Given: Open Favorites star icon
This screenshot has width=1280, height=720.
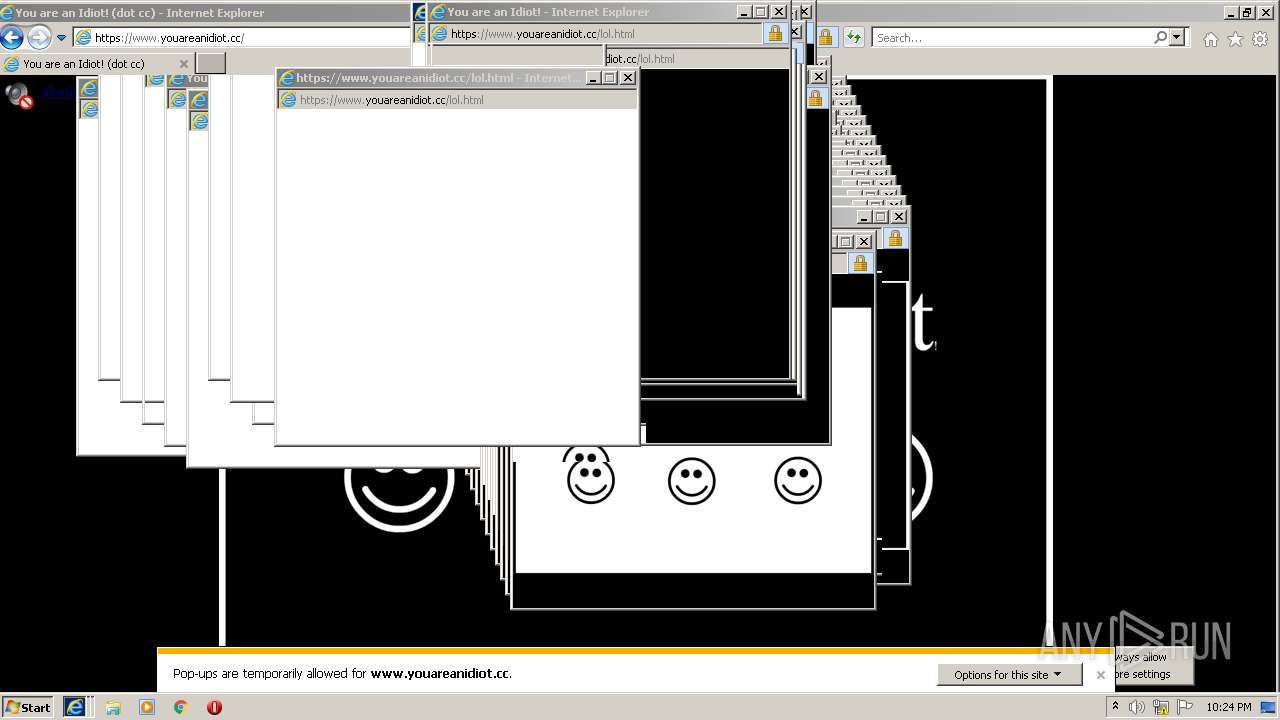Looking at the screenshot, I should click(x=1236, y=39).
